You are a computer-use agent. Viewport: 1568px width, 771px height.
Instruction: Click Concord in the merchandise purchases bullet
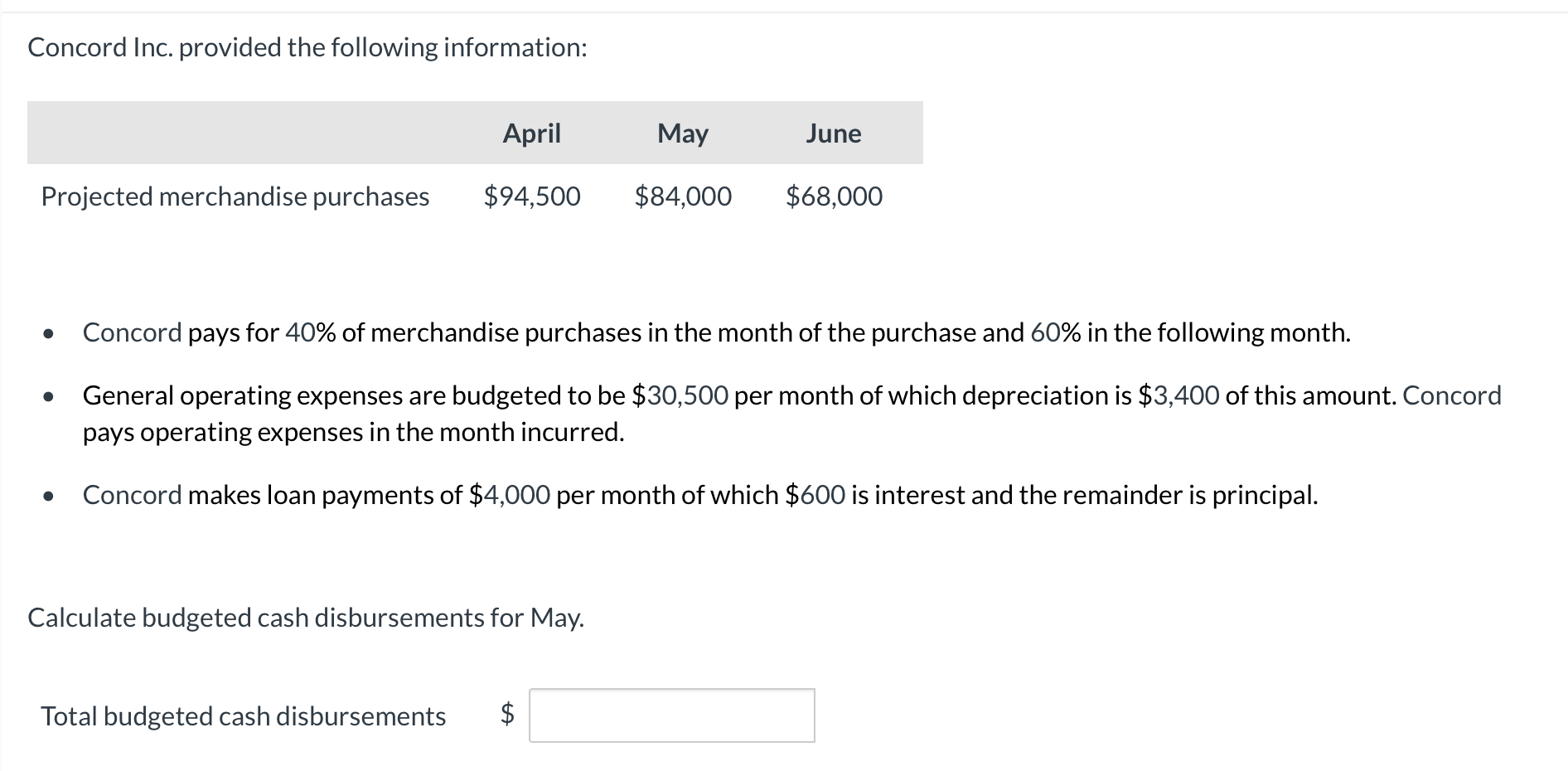(132, 332)
